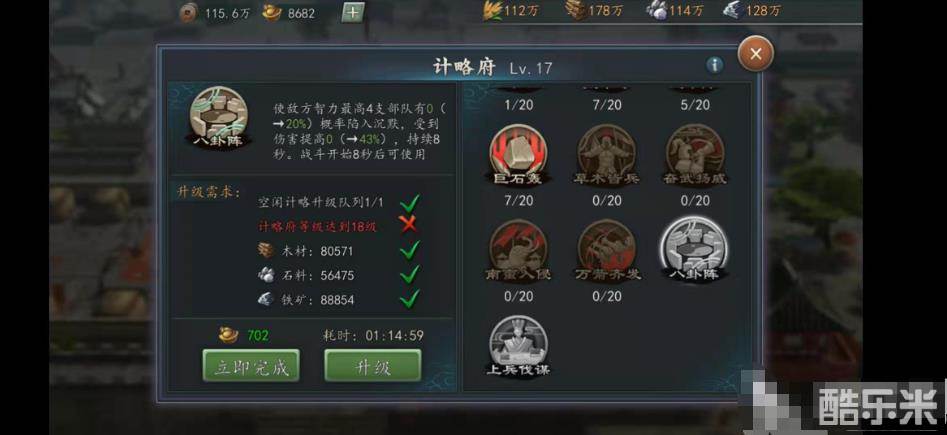Select the 南蛮入侵 skill icon
This screenshot has width=947, height=435.
point(518,251)
